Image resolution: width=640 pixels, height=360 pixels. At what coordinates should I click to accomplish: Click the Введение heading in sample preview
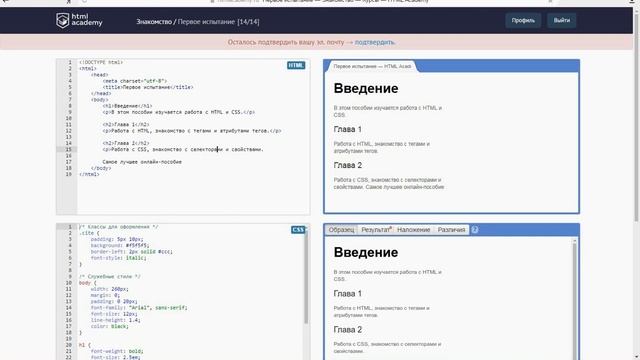[x=366, y=252]
